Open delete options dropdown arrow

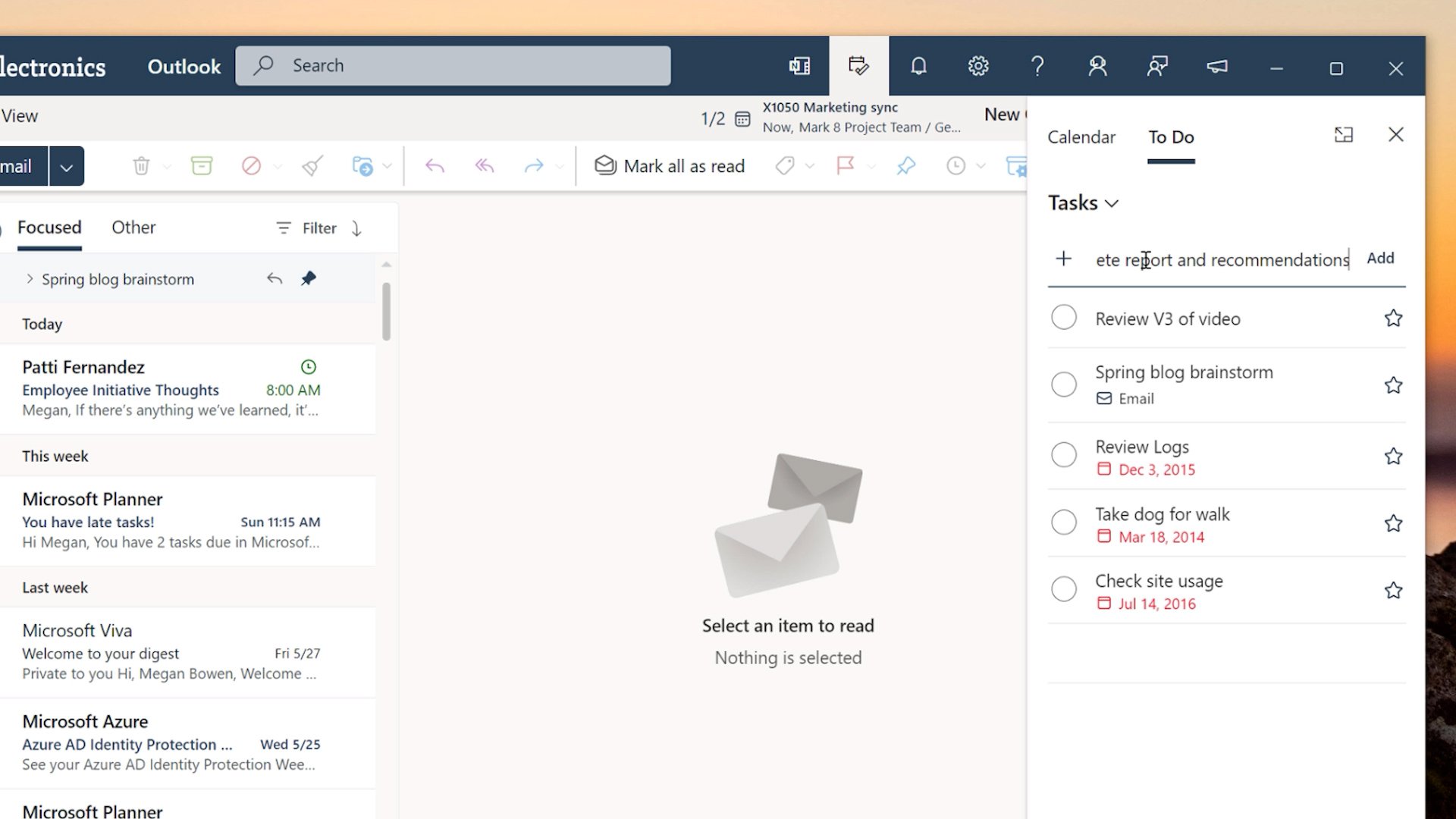point(167,166)
